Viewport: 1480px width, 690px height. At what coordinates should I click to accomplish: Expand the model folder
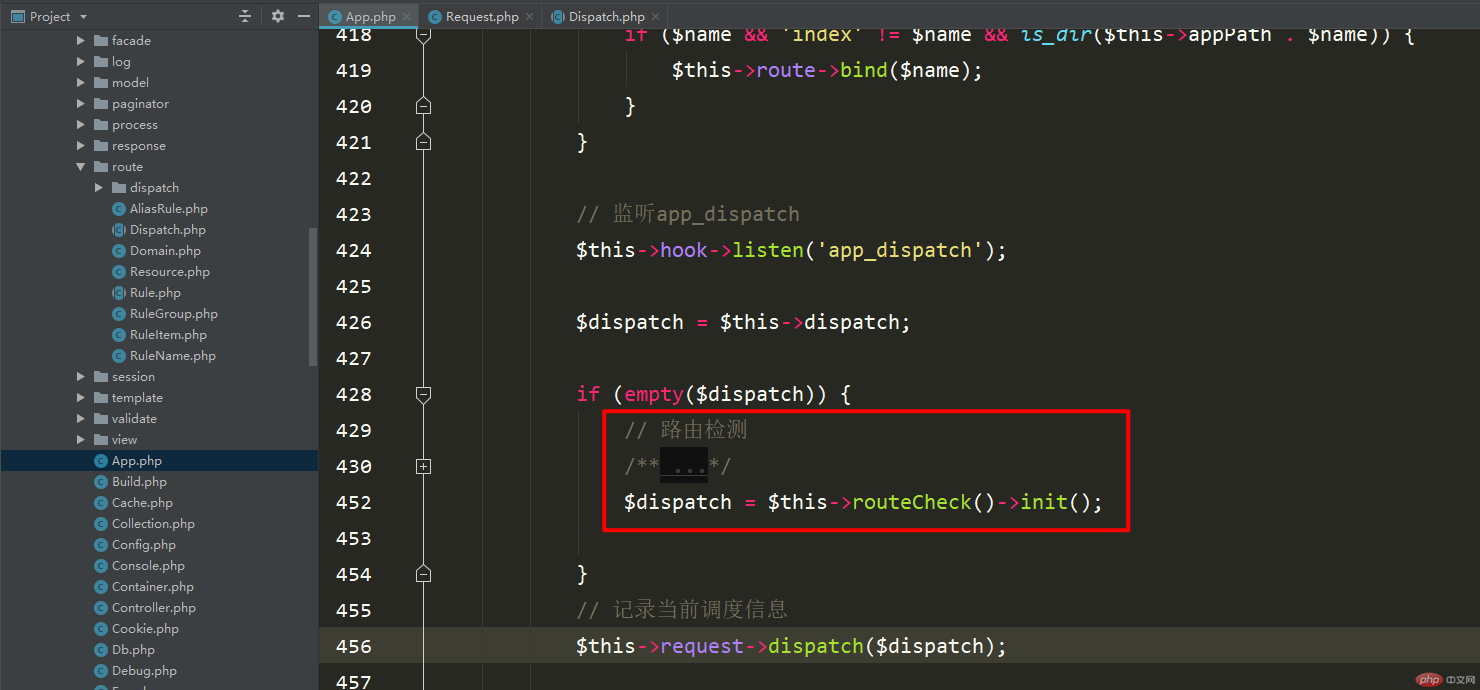81,83
